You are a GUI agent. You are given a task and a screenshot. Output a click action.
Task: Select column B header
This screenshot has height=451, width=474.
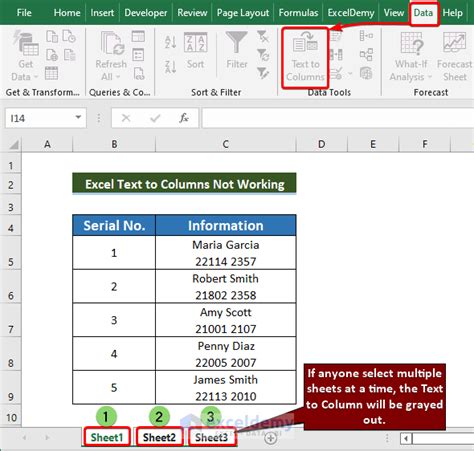coord(114,144)
